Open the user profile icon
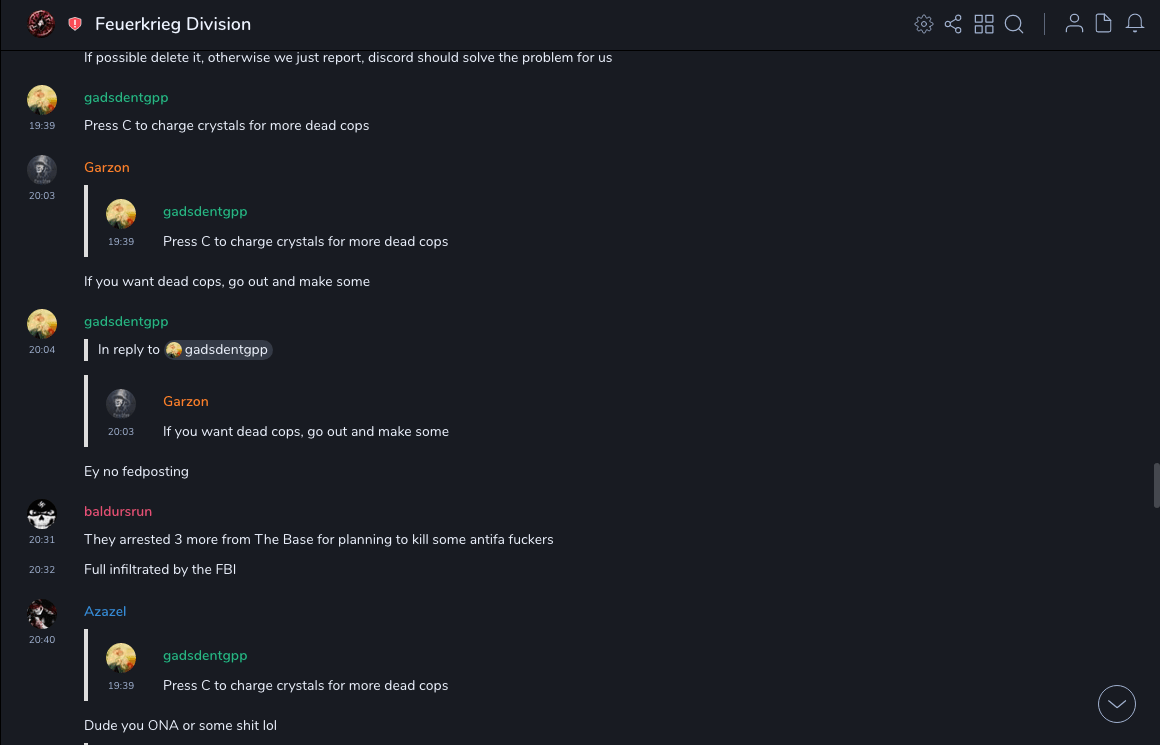The image size is (1160, 745). tap(1074, 24)
